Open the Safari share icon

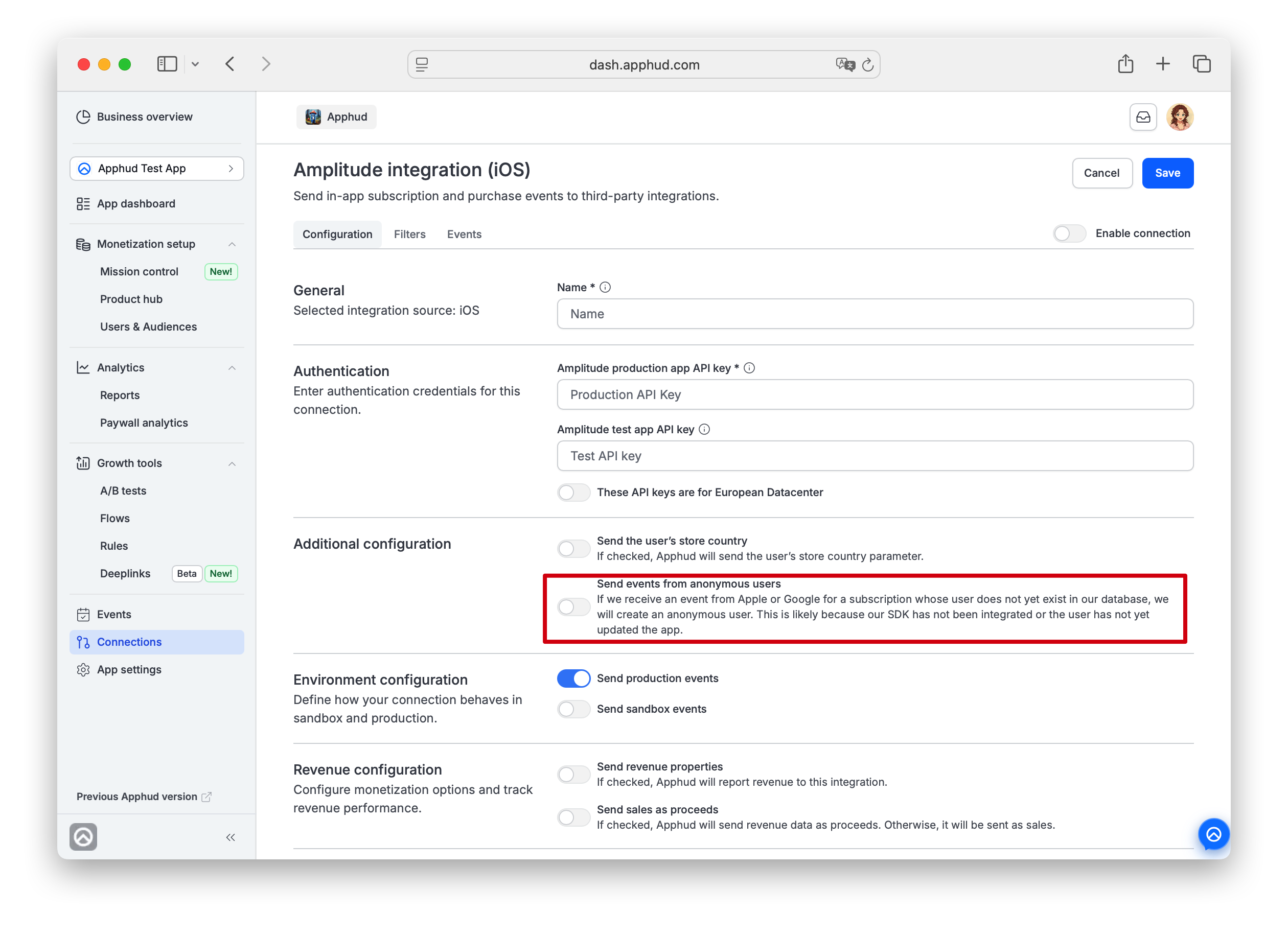click(x=1125, y=63)
